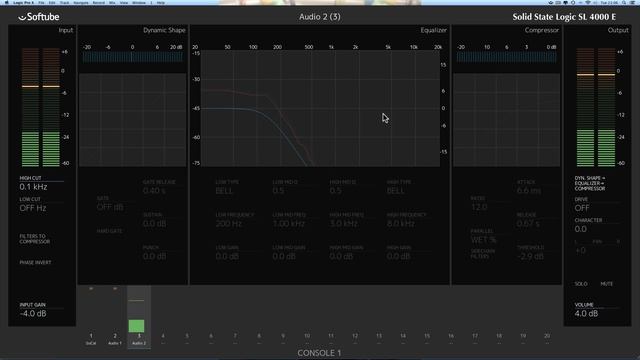The height and width of the screenshot is (360, 640).
Task: Open the Help menu in menu bar
Action: 161,2
